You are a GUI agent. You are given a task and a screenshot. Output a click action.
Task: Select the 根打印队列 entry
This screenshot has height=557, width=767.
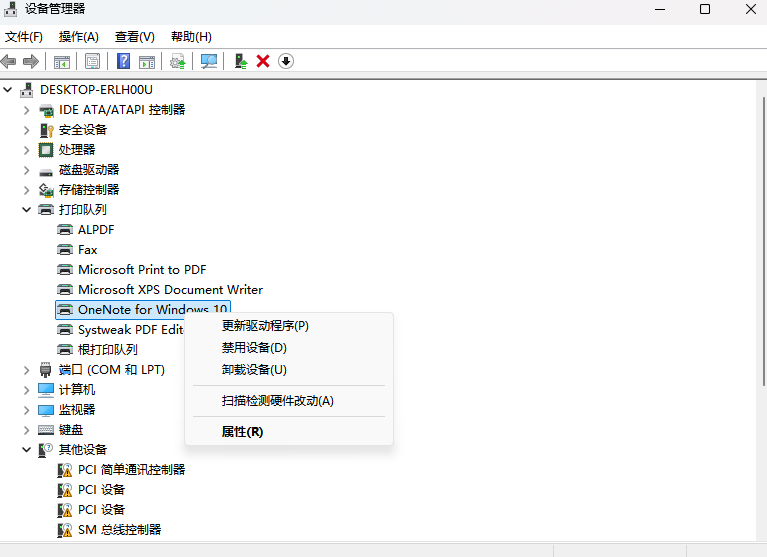coord(108,350)
